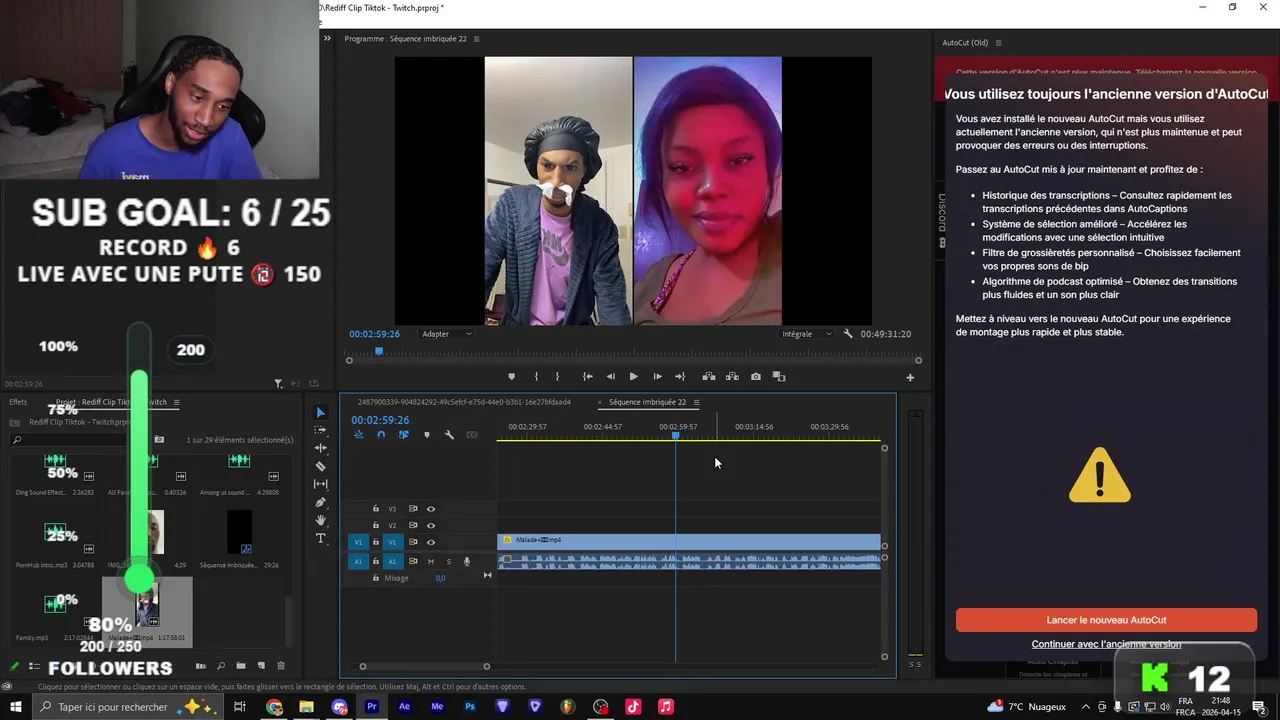Viewport: 1280px width, 720px height.
Task: Show hidden system tray icons
Action: pyautogui.click(x=1088, y=707)
